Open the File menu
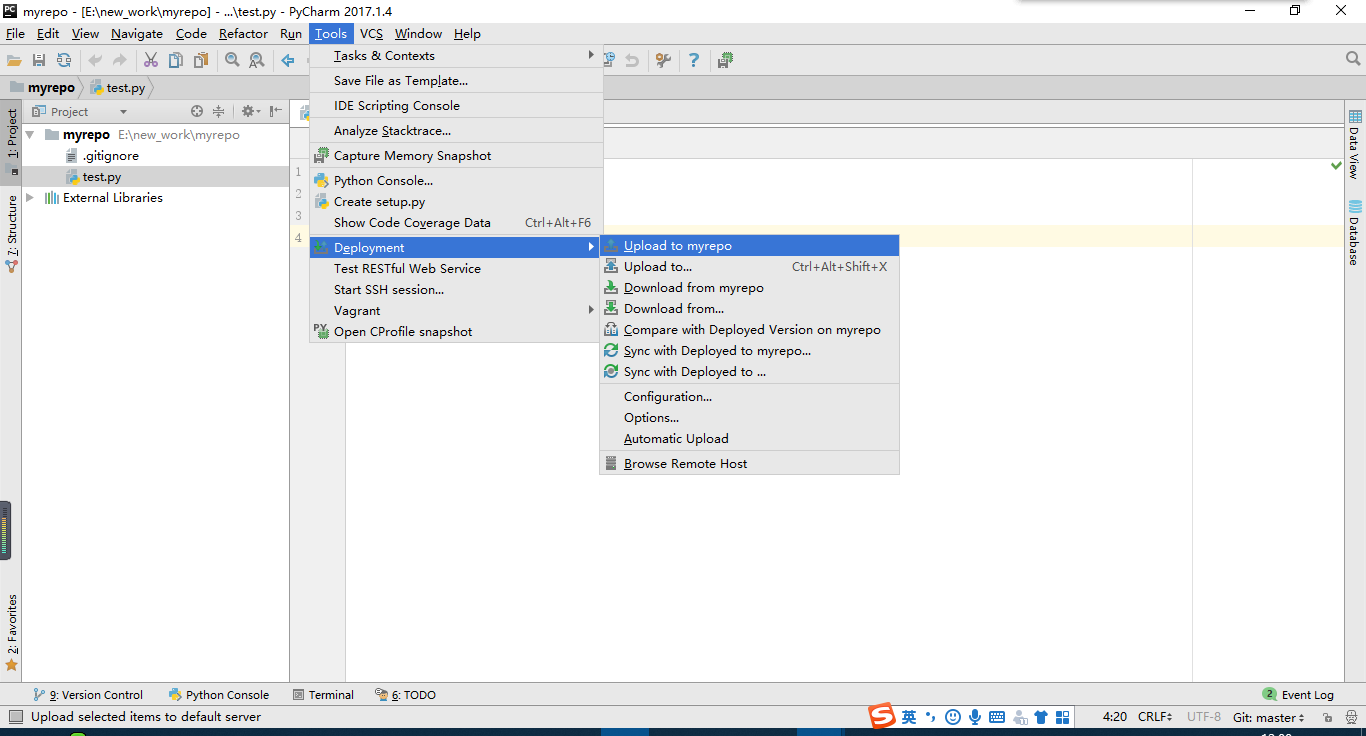The image size is (1366, 736). [15, 34]
